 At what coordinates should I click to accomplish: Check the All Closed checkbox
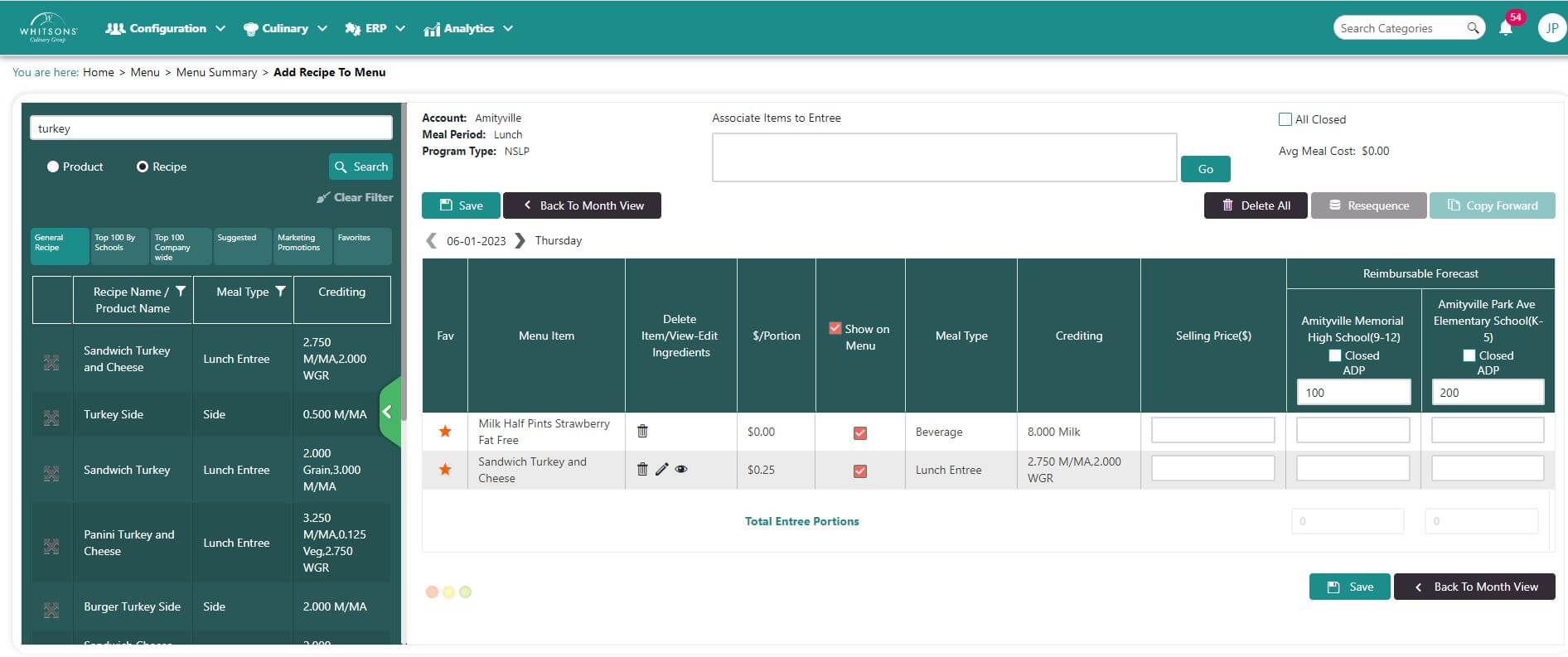[1285, 119]
